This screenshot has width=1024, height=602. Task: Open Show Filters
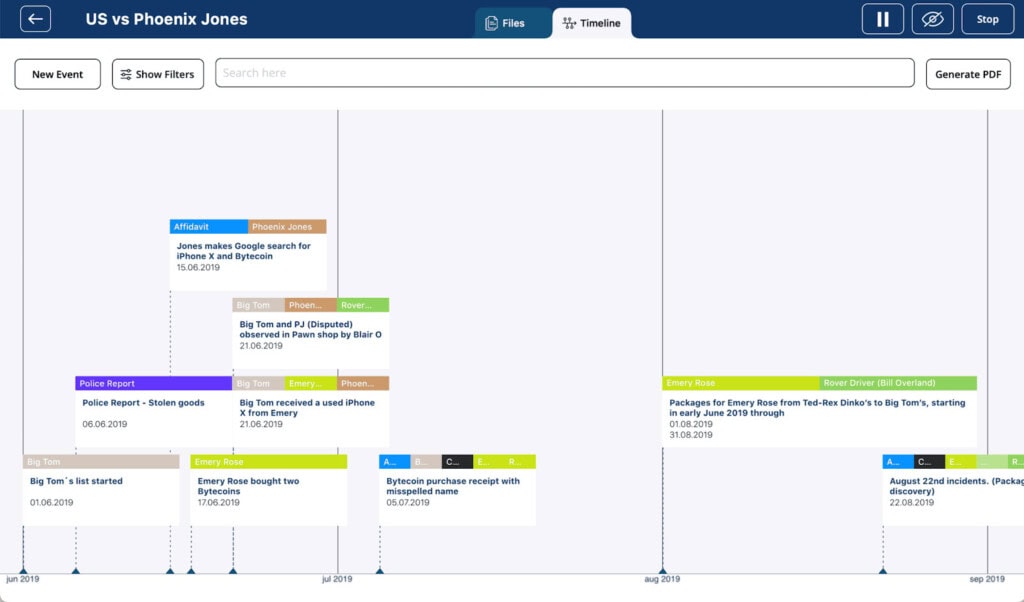157,74
